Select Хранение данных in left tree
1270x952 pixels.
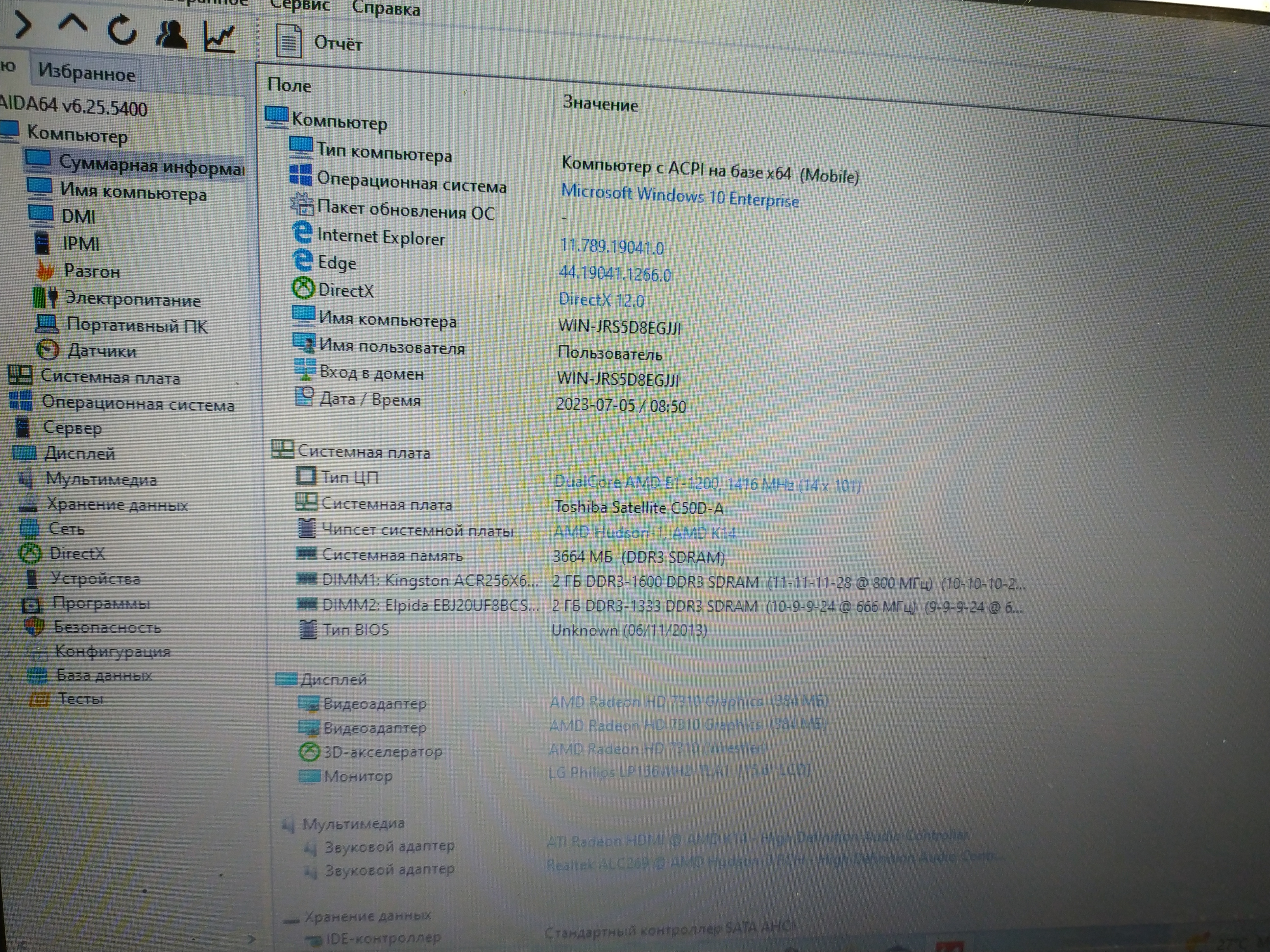click(x=103, y=504)
